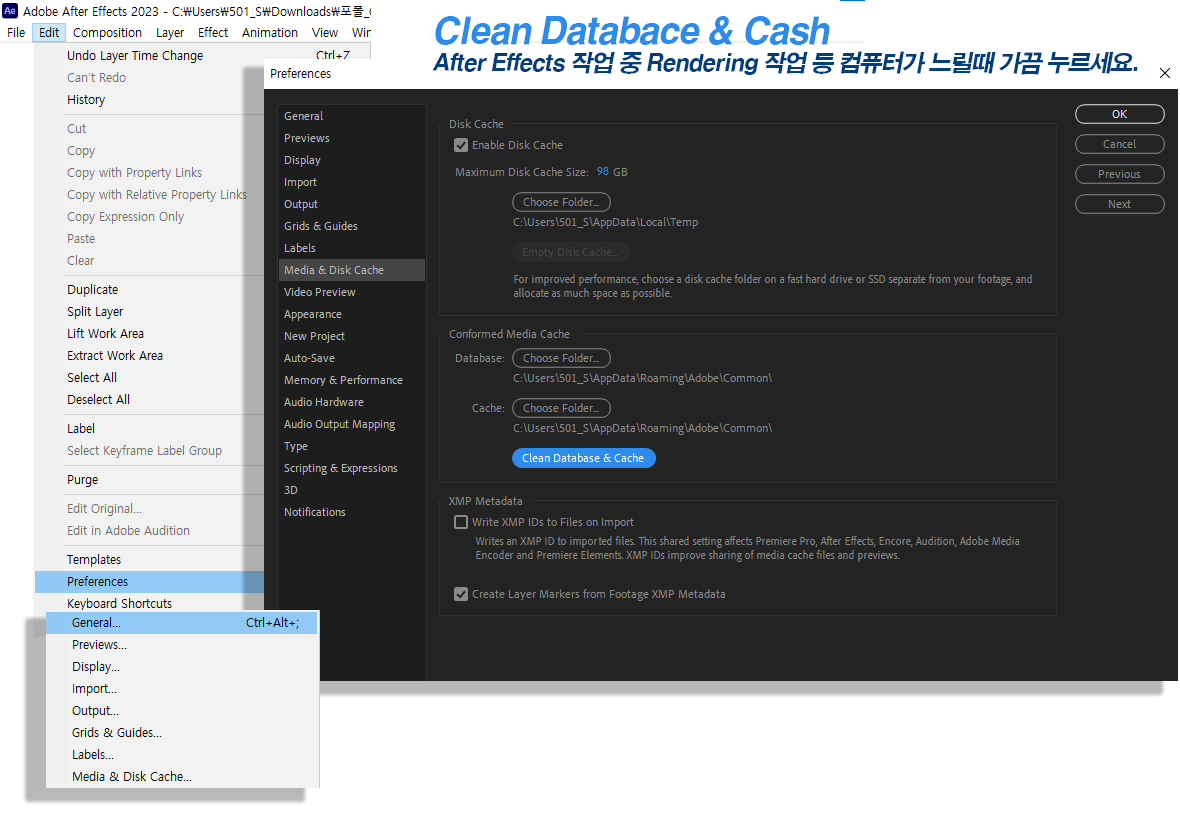Open Preferences submenu in Edit menu

(x=149, y=582)
